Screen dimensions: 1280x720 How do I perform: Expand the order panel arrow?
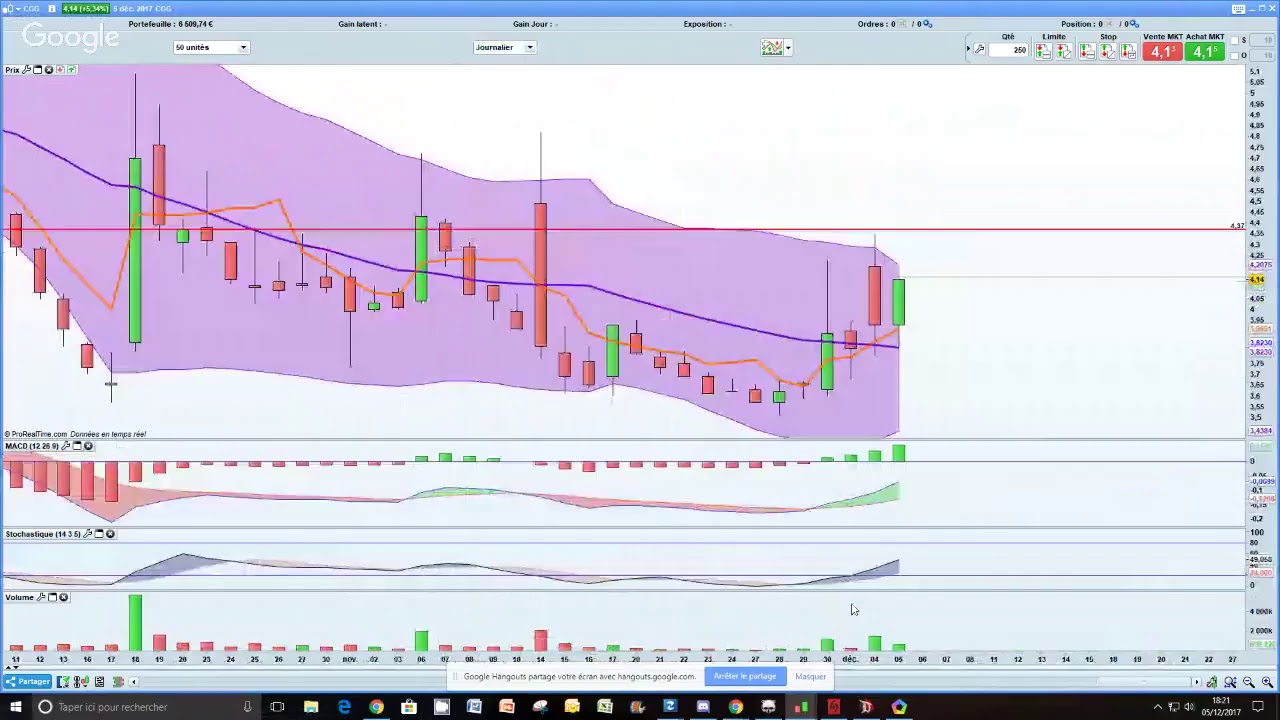tap(968, 48)
